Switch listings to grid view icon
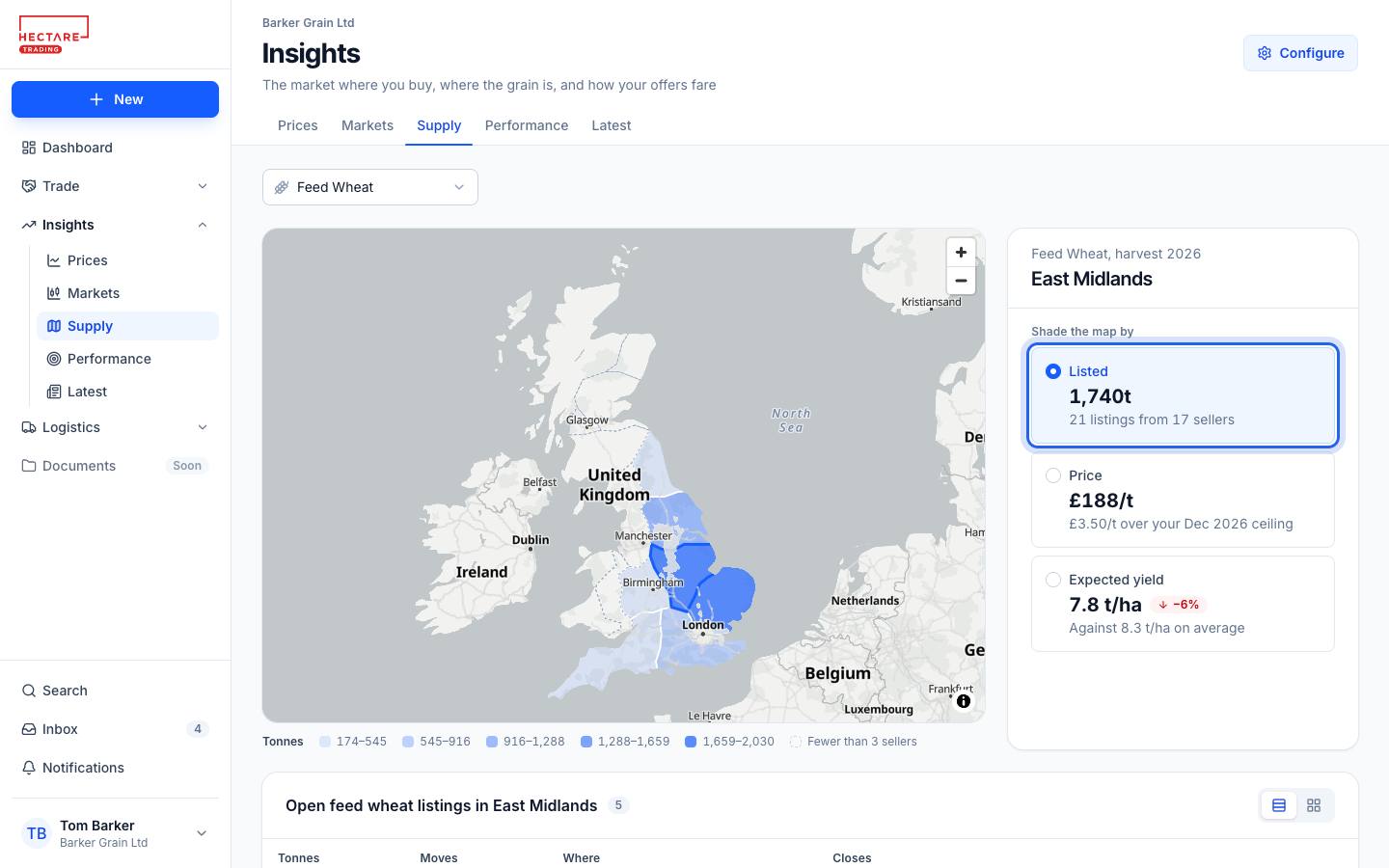 pyautogui.click(x=1314, y=805)
